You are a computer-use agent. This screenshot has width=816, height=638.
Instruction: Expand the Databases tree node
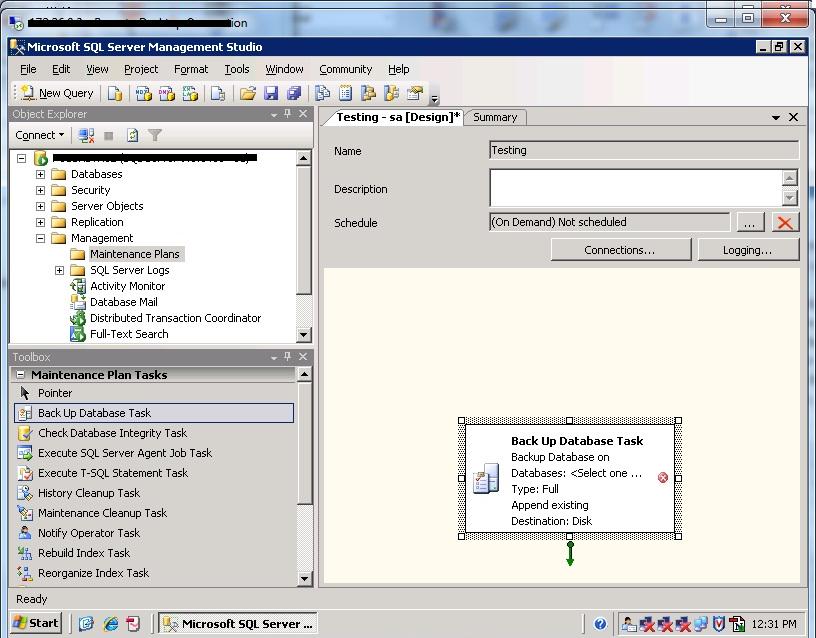tap(38, 173)
